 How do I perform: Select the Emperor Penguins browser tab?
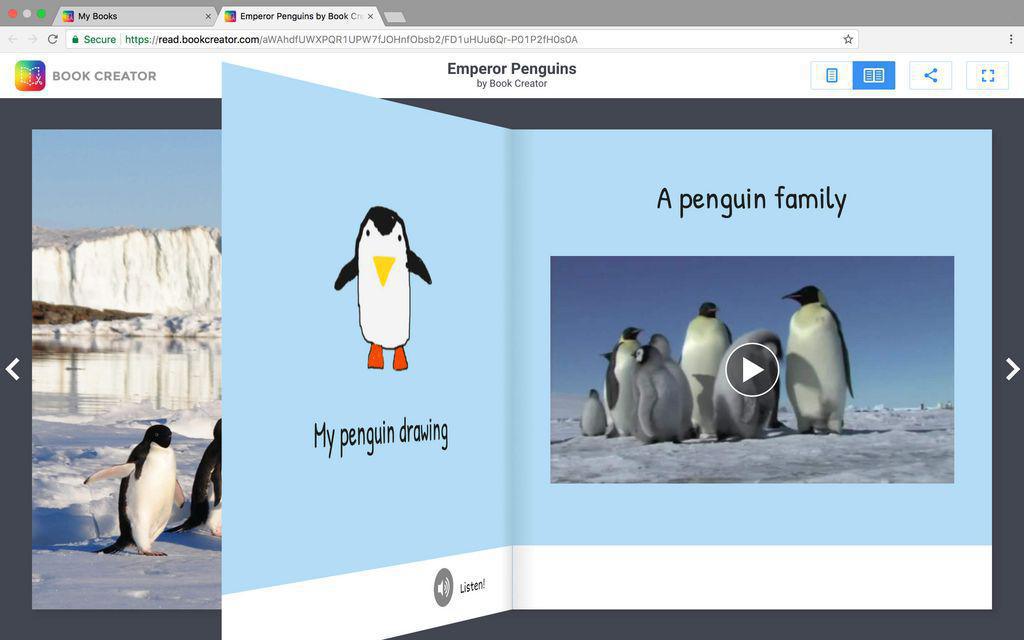click(290, 16)
